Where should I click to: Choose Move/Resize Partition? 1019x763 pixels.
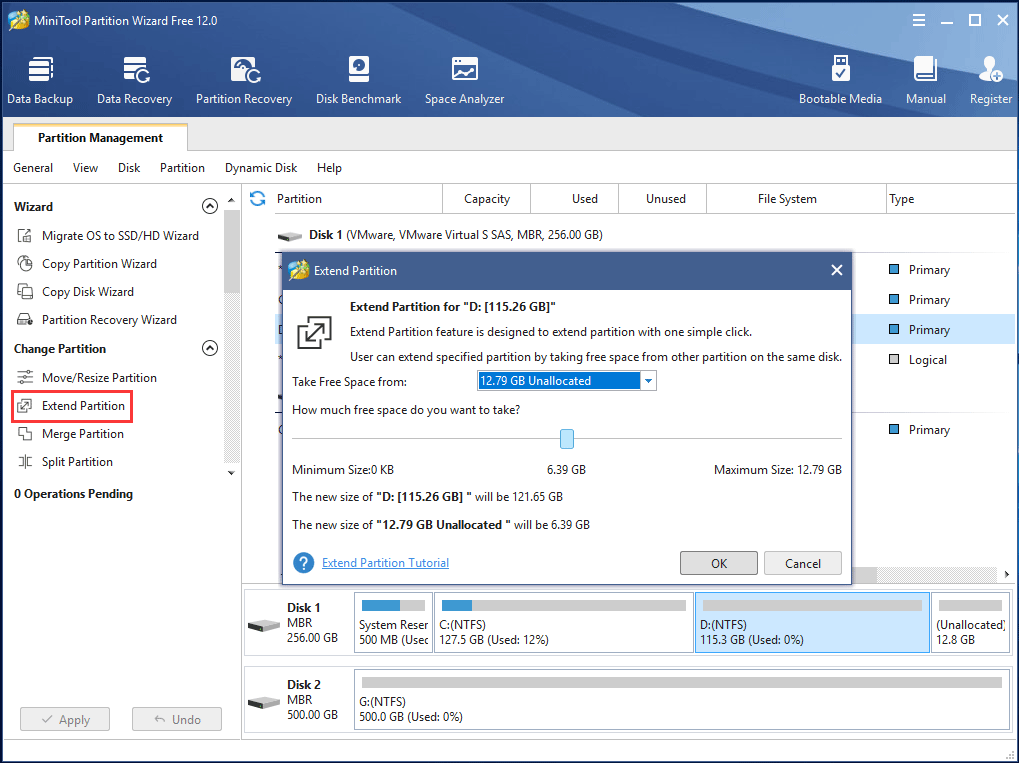[87, 378]
